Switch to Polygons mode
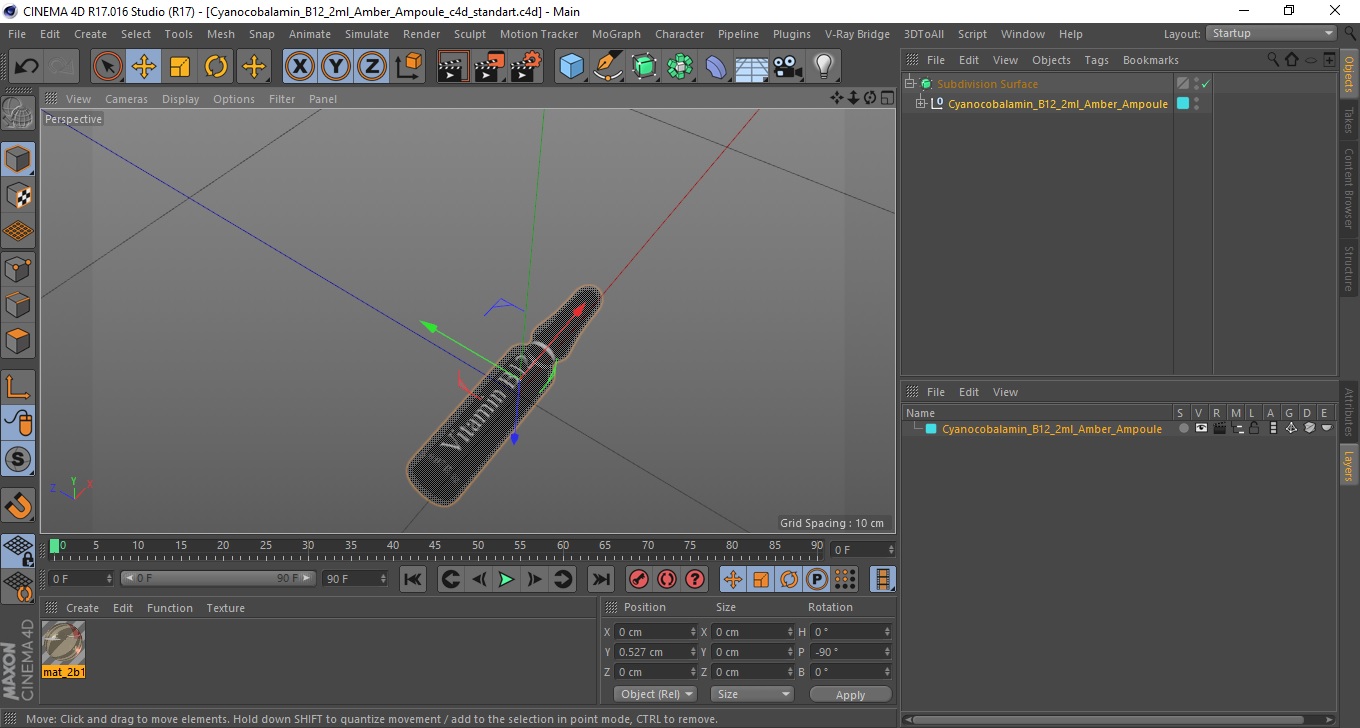The width and height of the screenshot is (1360, 728). [x=18, y=340]
